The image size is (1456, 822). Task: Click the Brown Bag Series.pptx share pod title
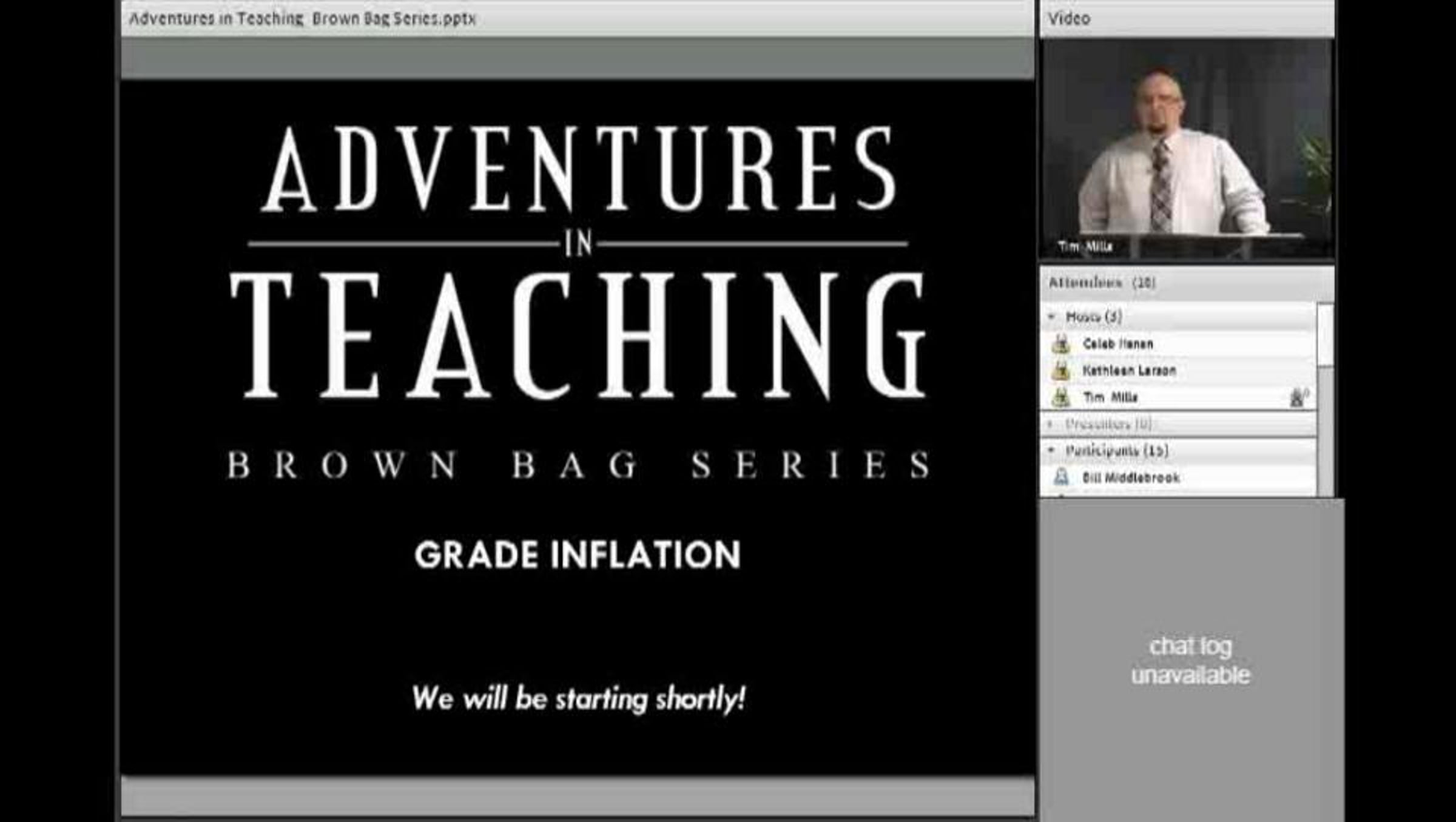302,19
